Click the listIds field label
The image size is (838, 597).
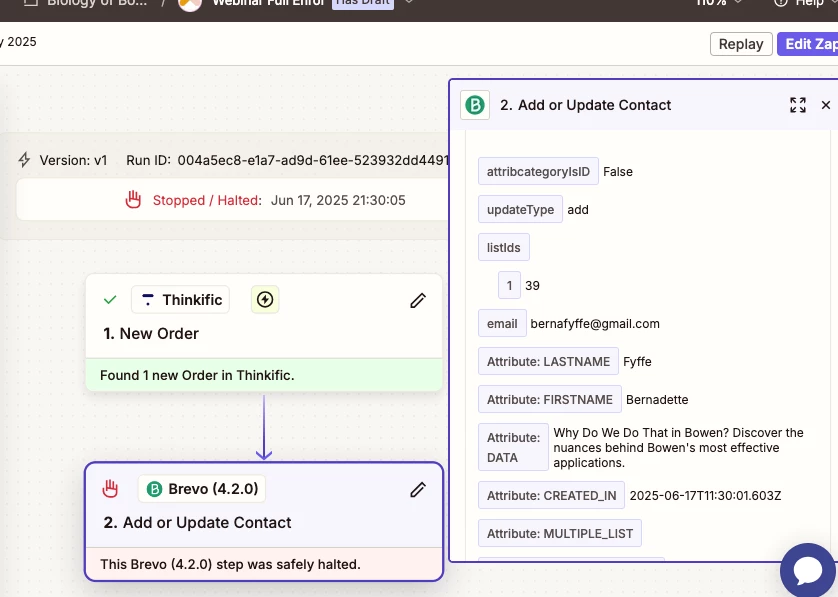(503, 247)
